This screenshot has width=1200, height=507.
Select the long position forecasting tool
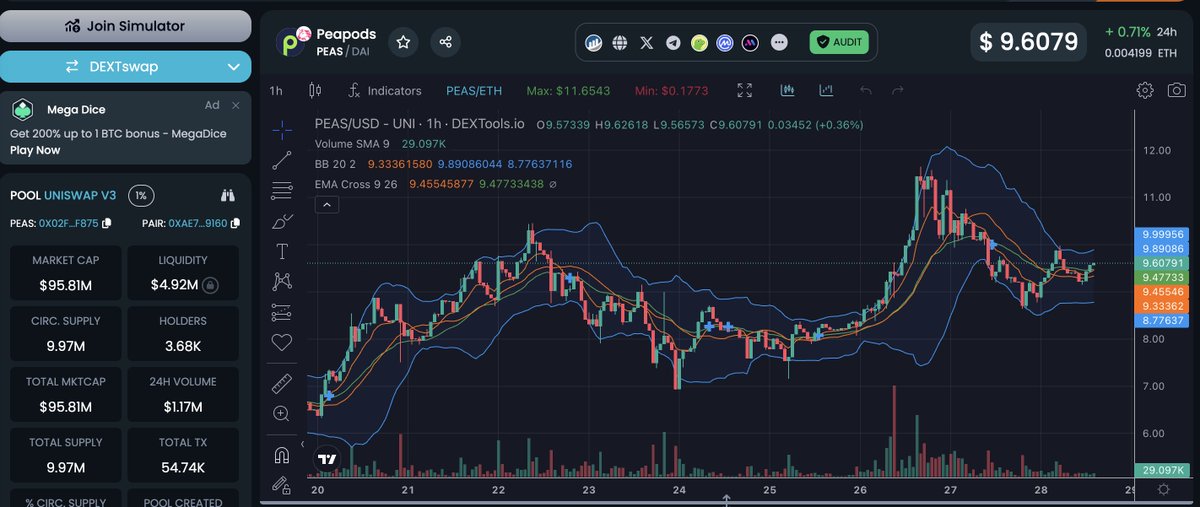(282, 312)
